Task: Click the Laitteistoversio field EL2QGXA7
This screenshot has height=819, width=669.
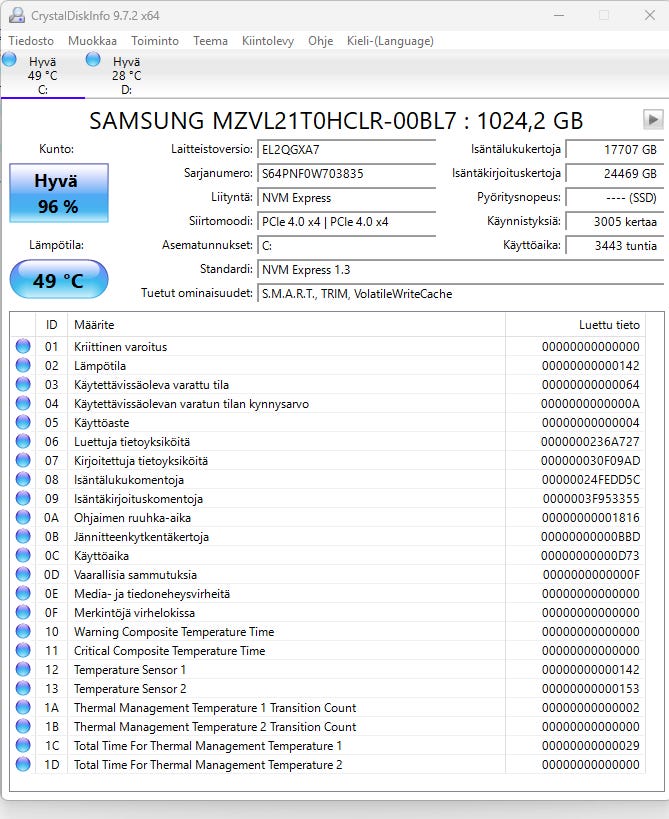Action: [x=347, y=149]
